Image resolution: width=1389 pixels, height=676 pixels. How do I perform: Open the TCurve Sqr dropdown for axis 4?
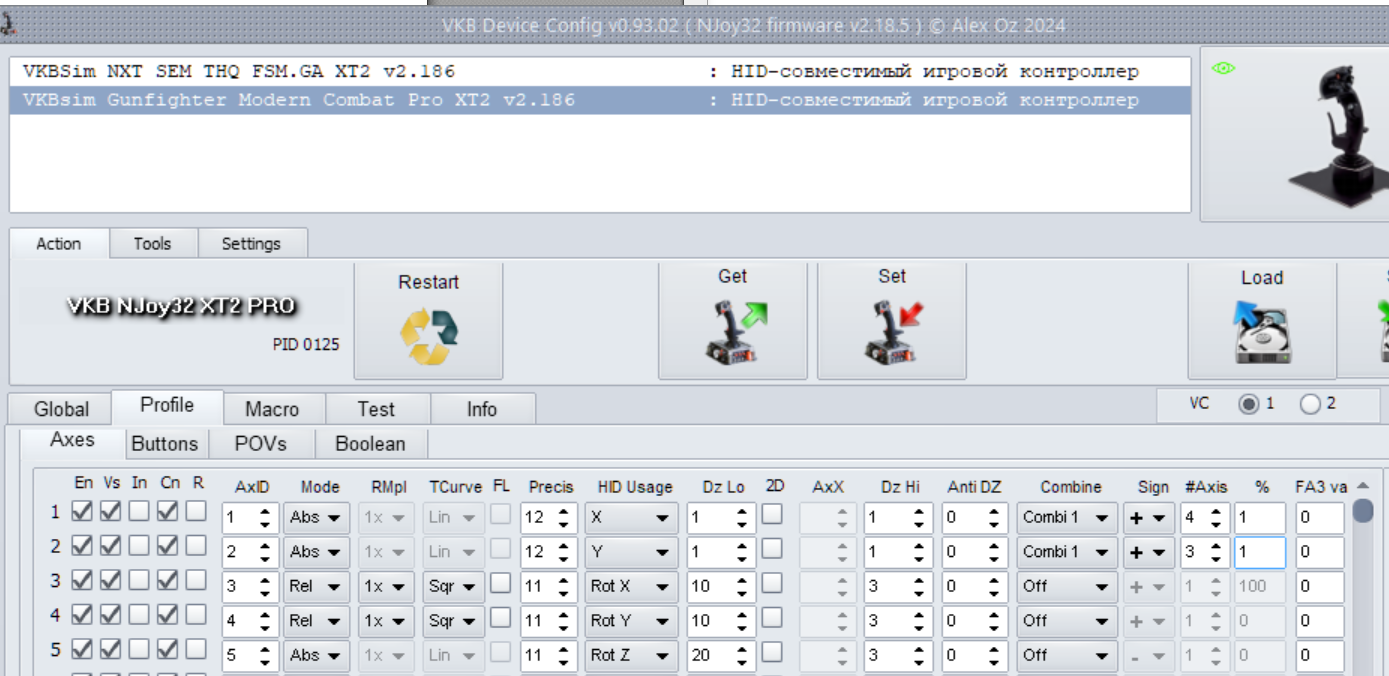454,621
